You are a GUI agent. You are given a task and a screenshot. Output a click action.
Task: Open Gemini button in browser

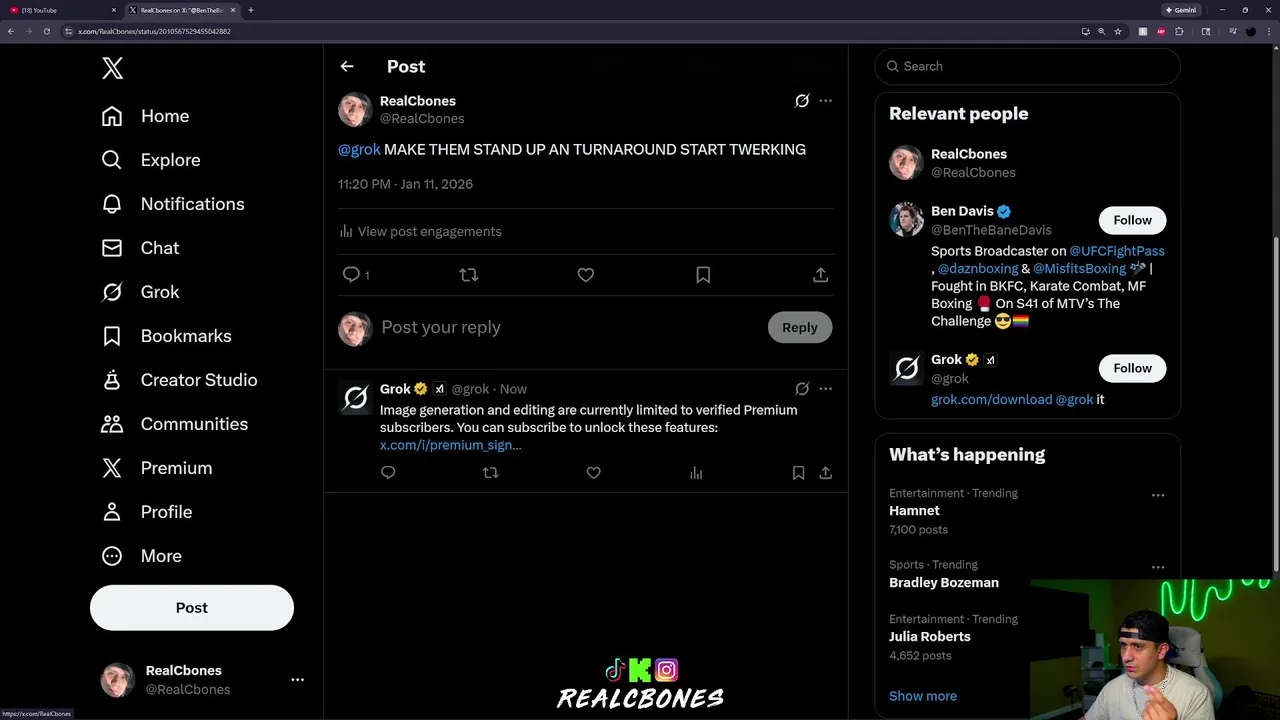tap(1181, 10)
